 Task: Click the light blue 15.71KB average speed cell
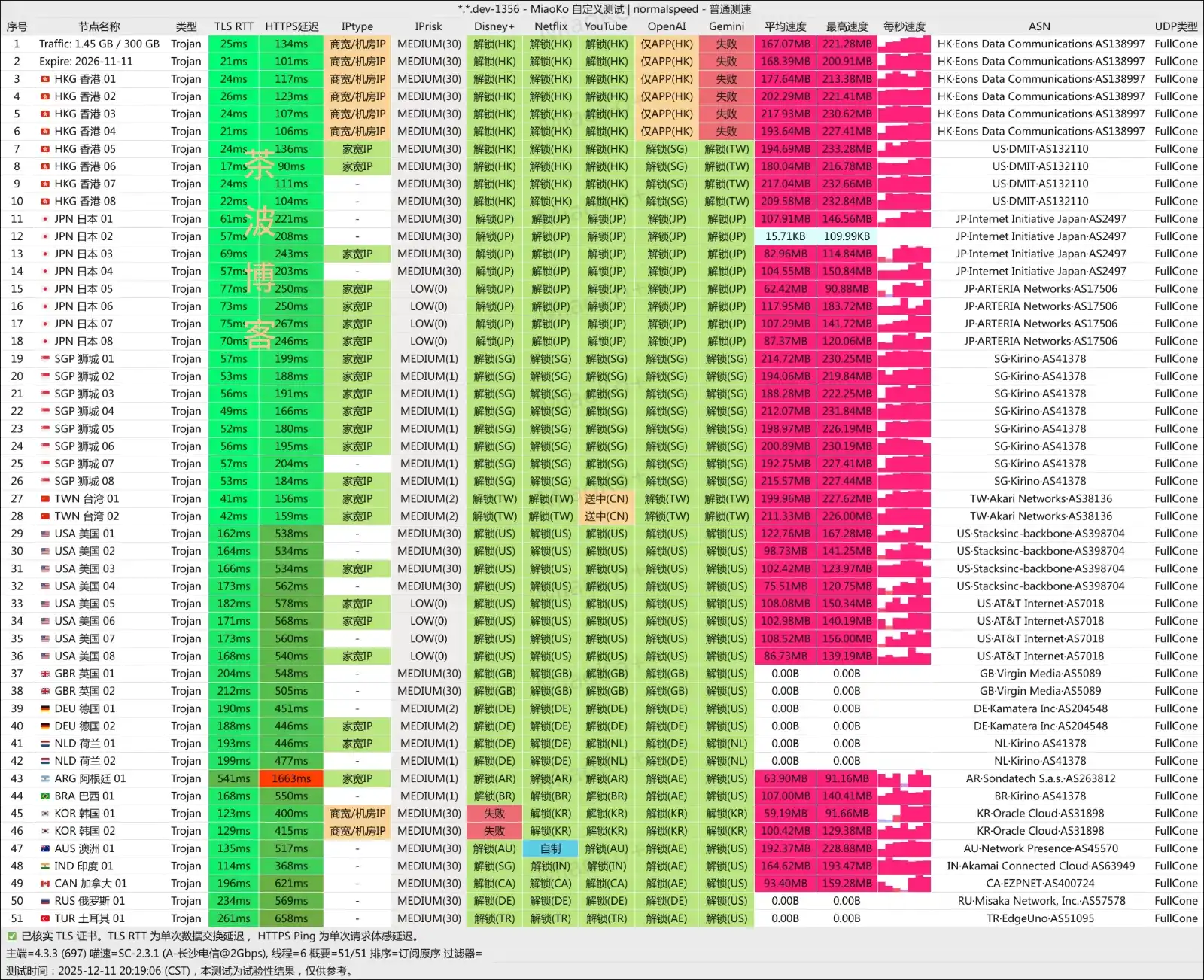coord(785,236)
